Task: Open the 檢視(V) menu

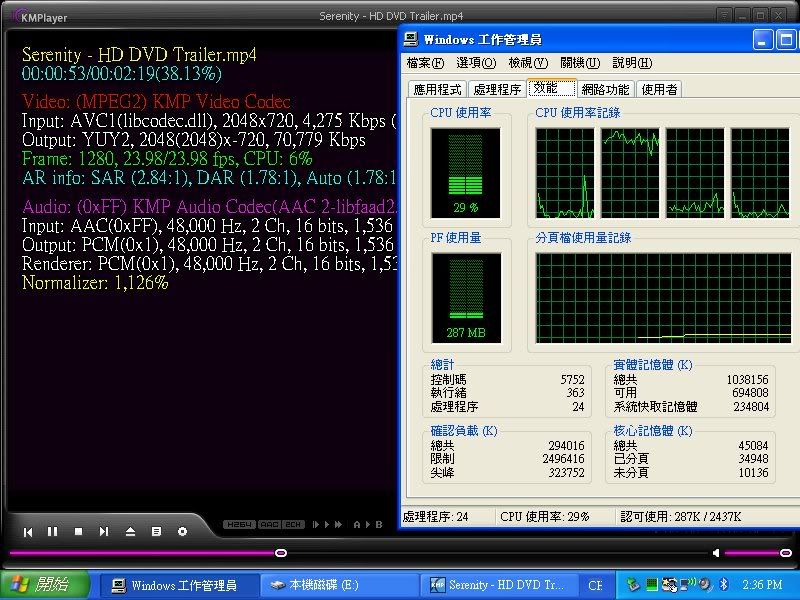Action: tap(528, 63)
